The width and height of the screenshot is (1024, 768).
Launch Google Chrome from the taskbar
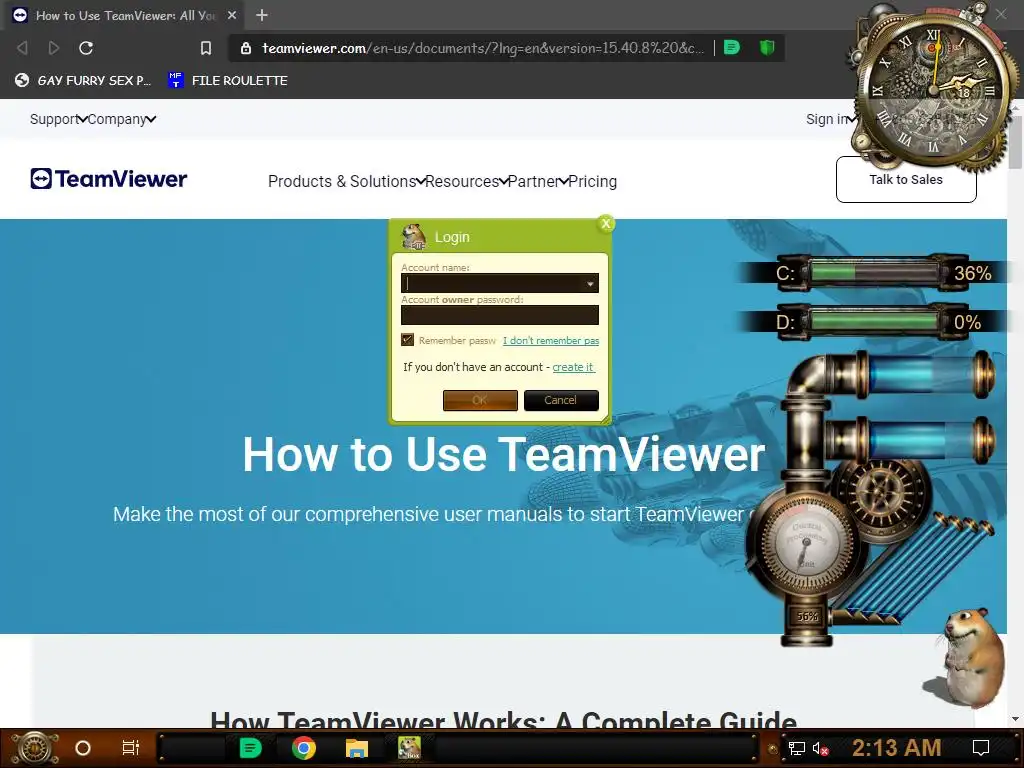(x=304, y=748)
